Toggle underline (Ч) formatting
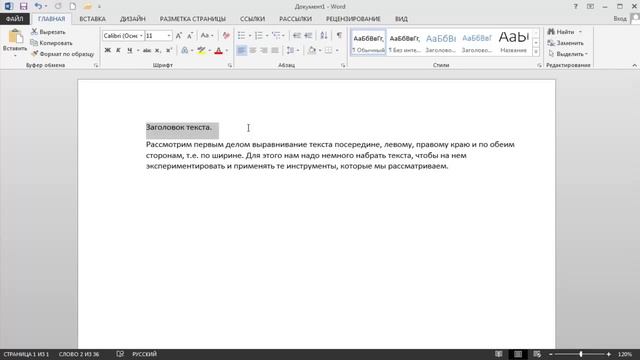640x360 pixels. (x=129, y=50)
